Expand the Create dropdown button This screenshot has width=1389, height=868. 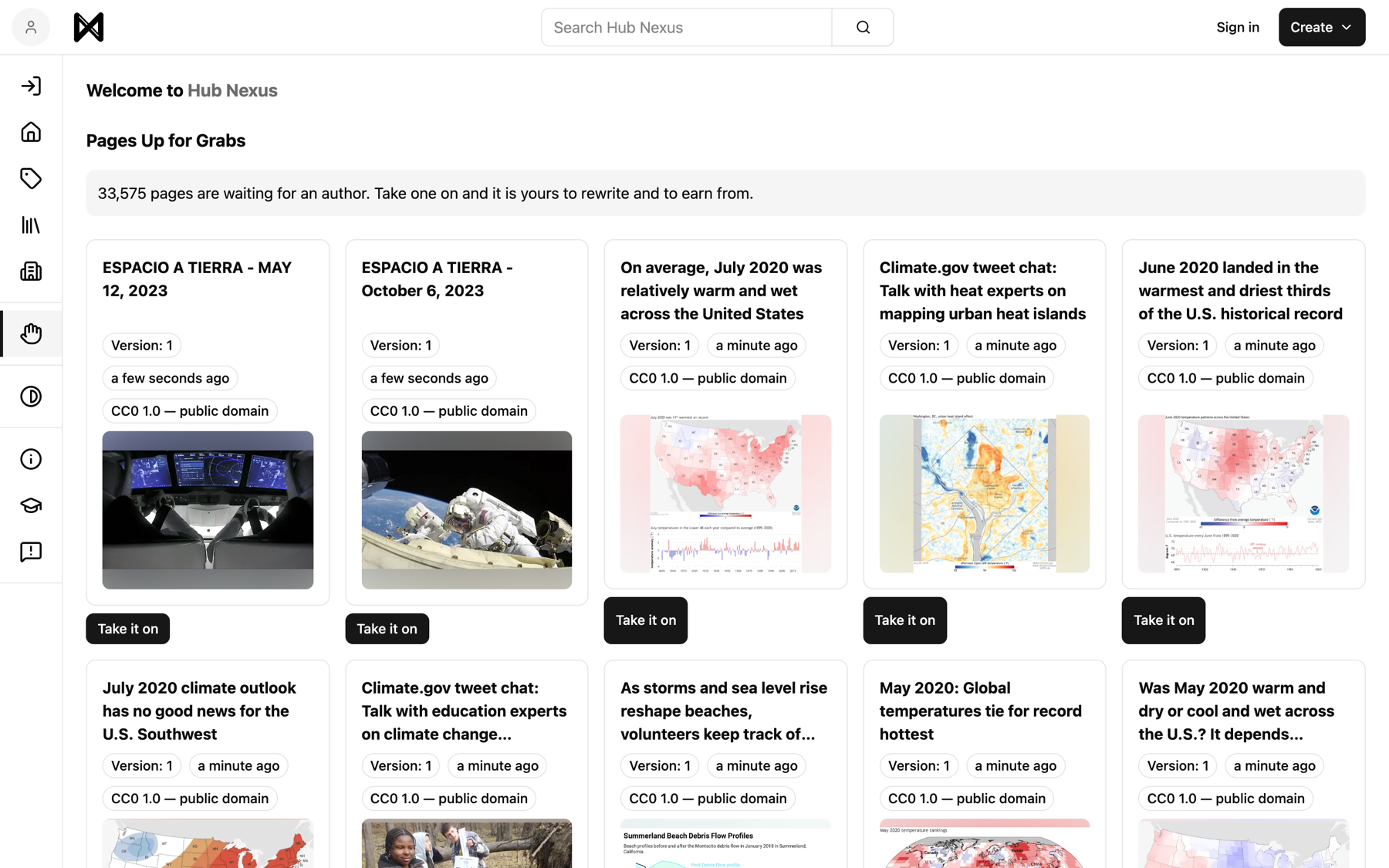pyautogui.click(x=1321, y=27)
